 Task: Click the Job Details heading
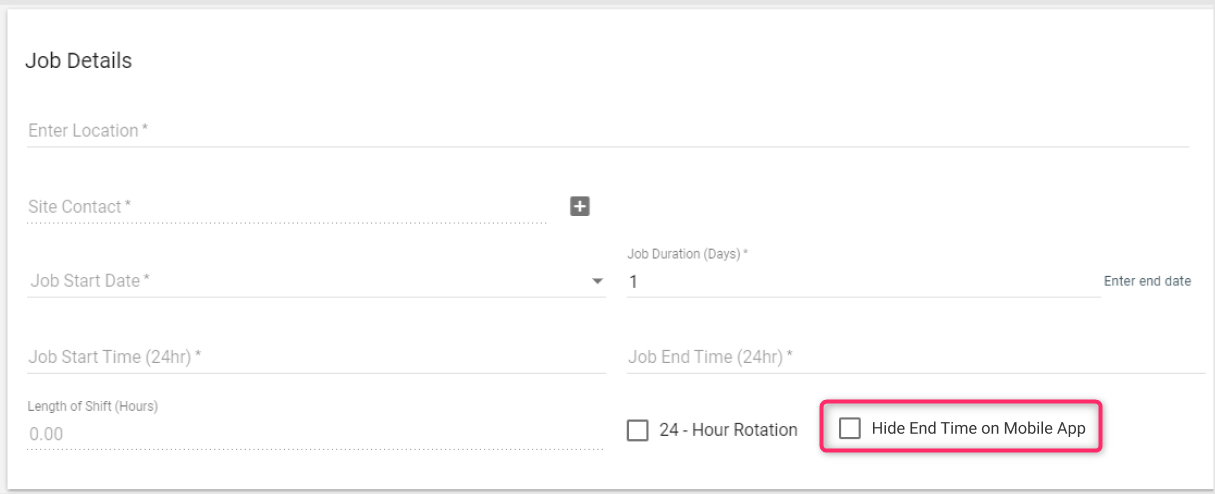point(78,61)
